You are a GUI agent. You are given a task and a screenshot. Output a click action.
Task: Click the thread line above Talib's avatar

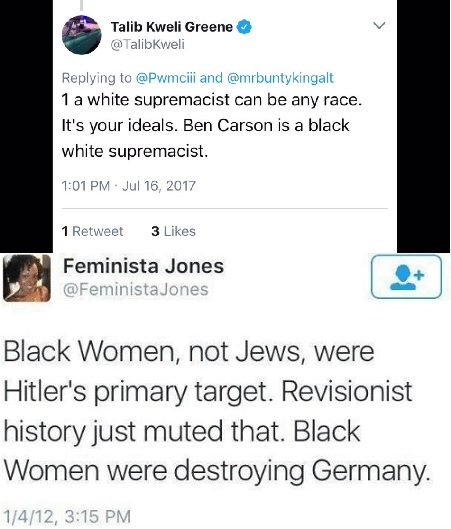[82, 5]
